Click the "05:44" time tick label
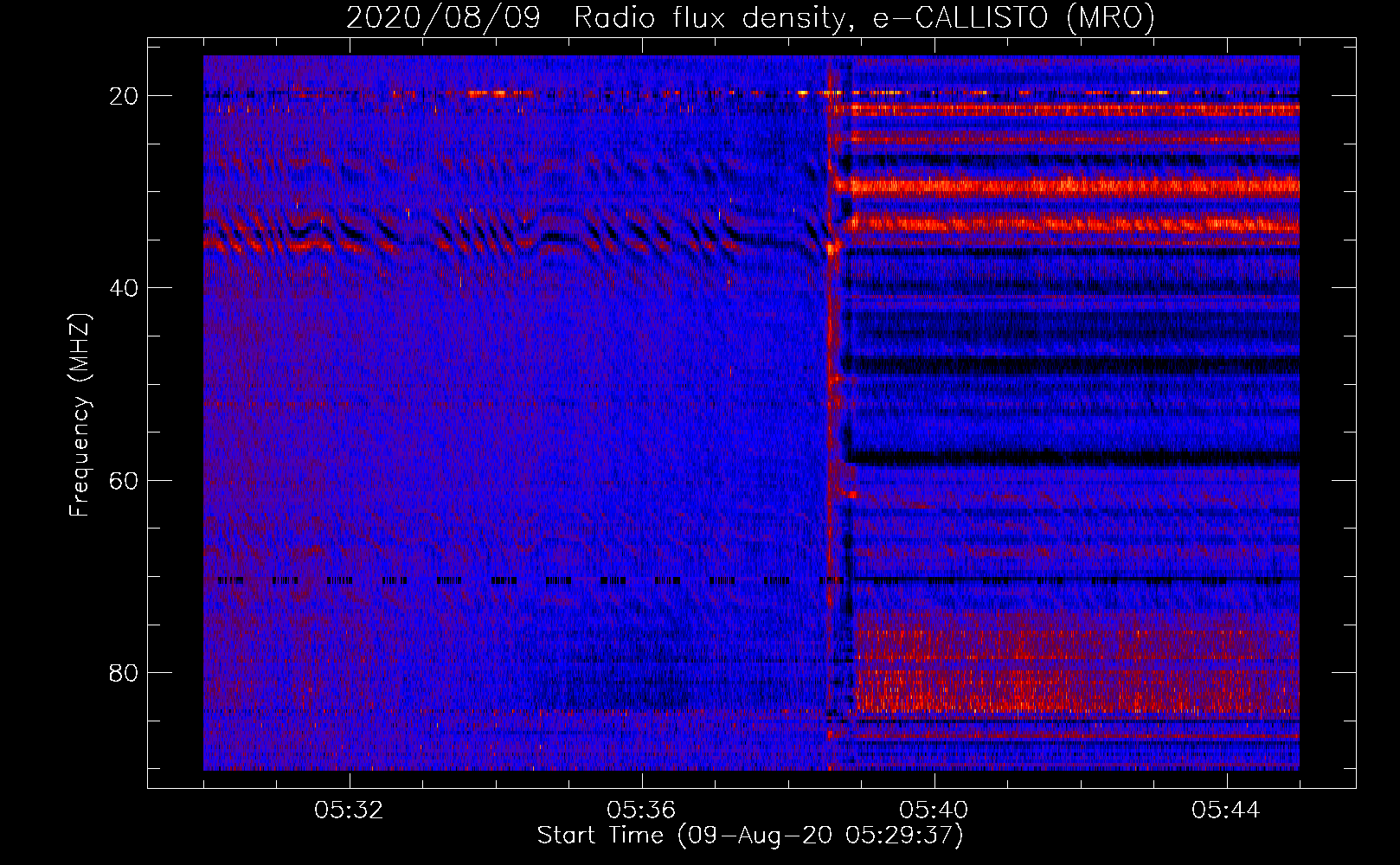This screenshot has height=865, width=1400. (x=1226, y=811)
